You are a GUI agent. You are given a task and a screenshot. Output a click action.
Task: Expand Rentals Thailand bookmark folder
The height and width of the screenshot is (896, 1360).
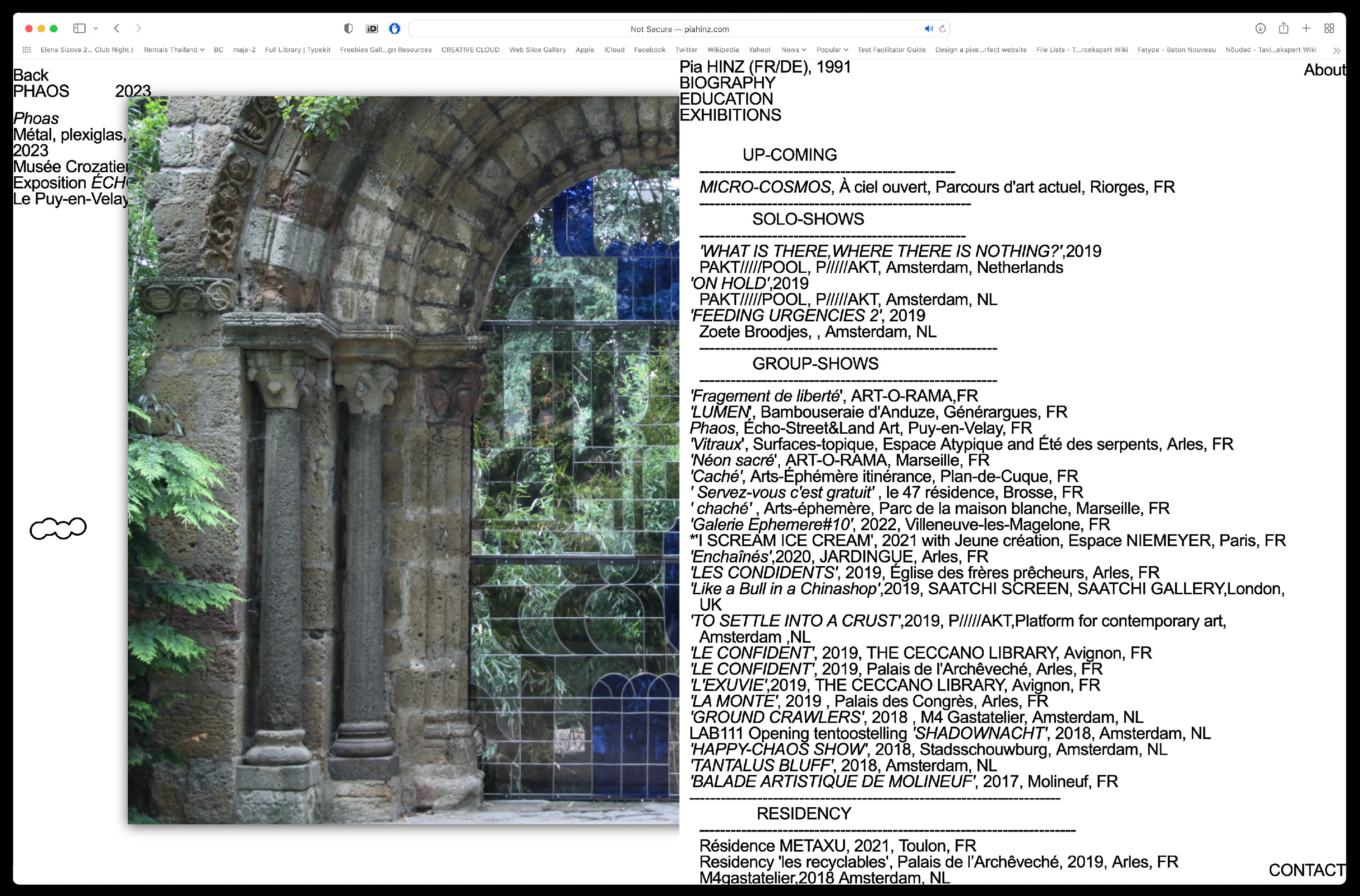tap(174, 50)
